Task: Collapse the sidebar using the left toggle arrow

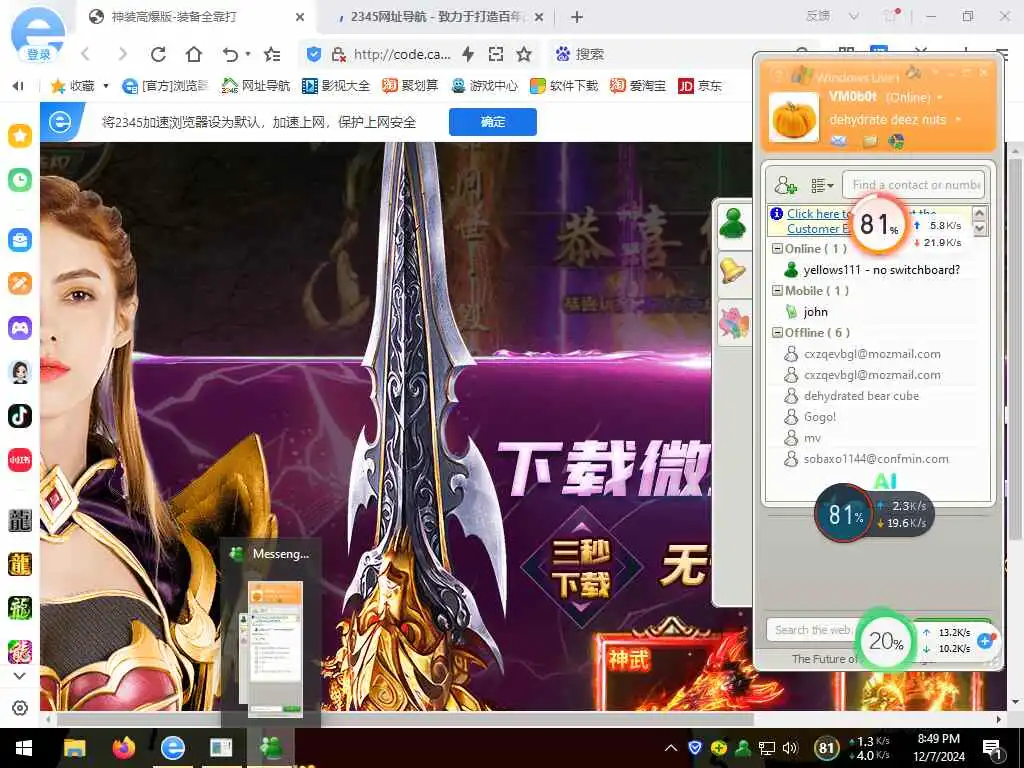Action: pos(18,86)
